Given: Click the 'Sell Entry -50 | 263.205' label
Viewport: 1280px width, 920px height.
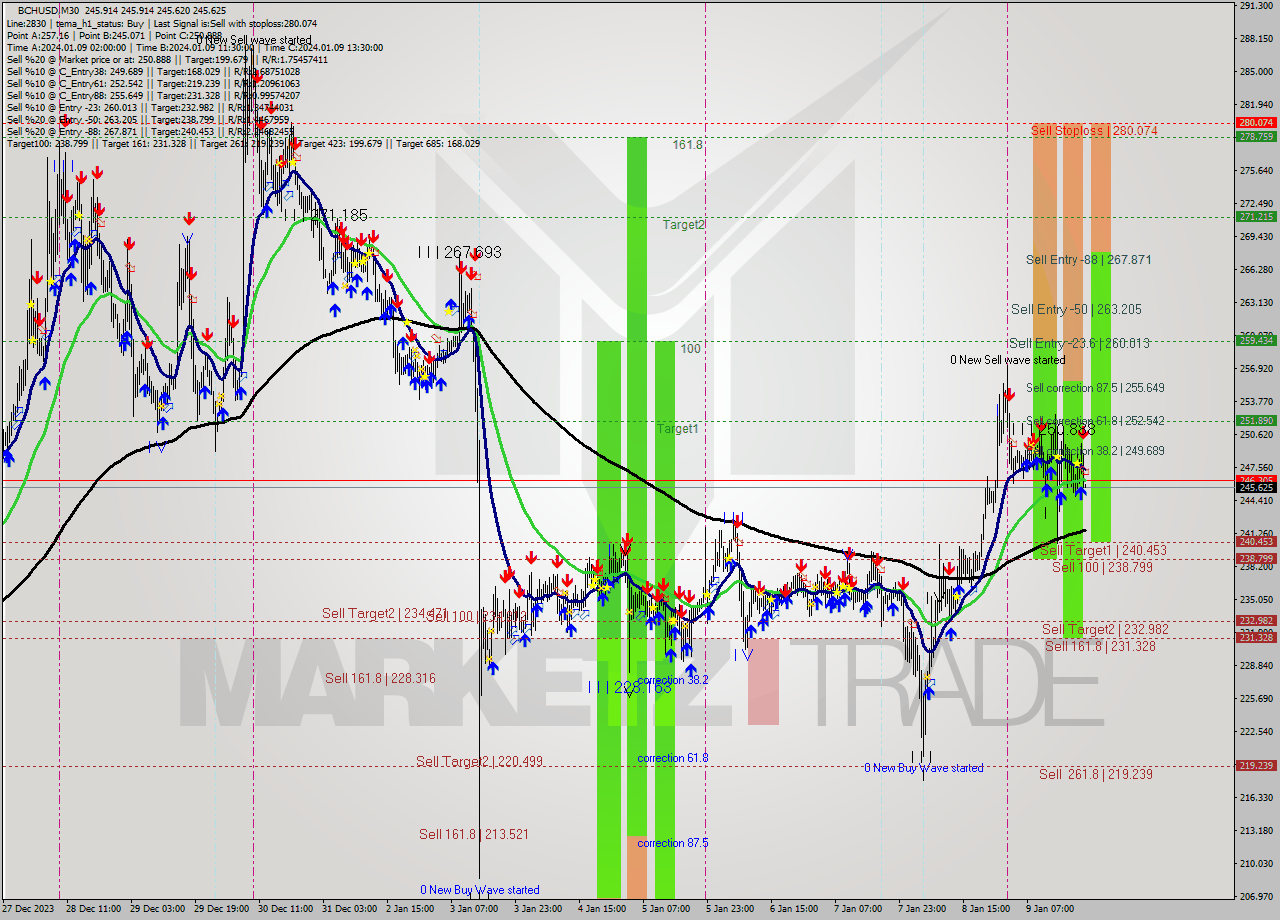Looking at the screenshot, I should 1076,310.
